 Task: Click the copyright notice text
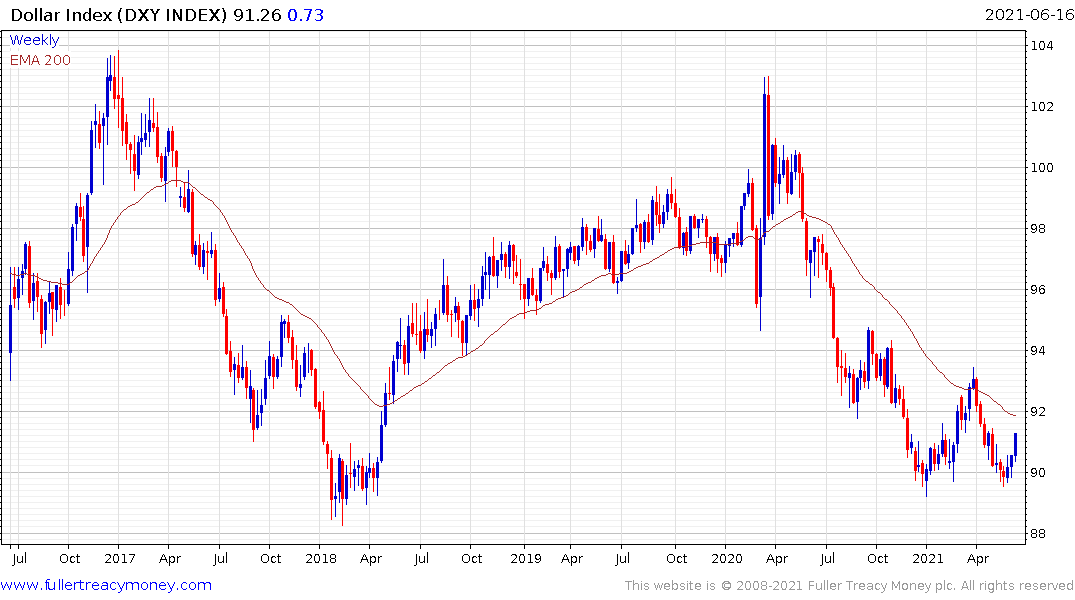click(849, 586)
